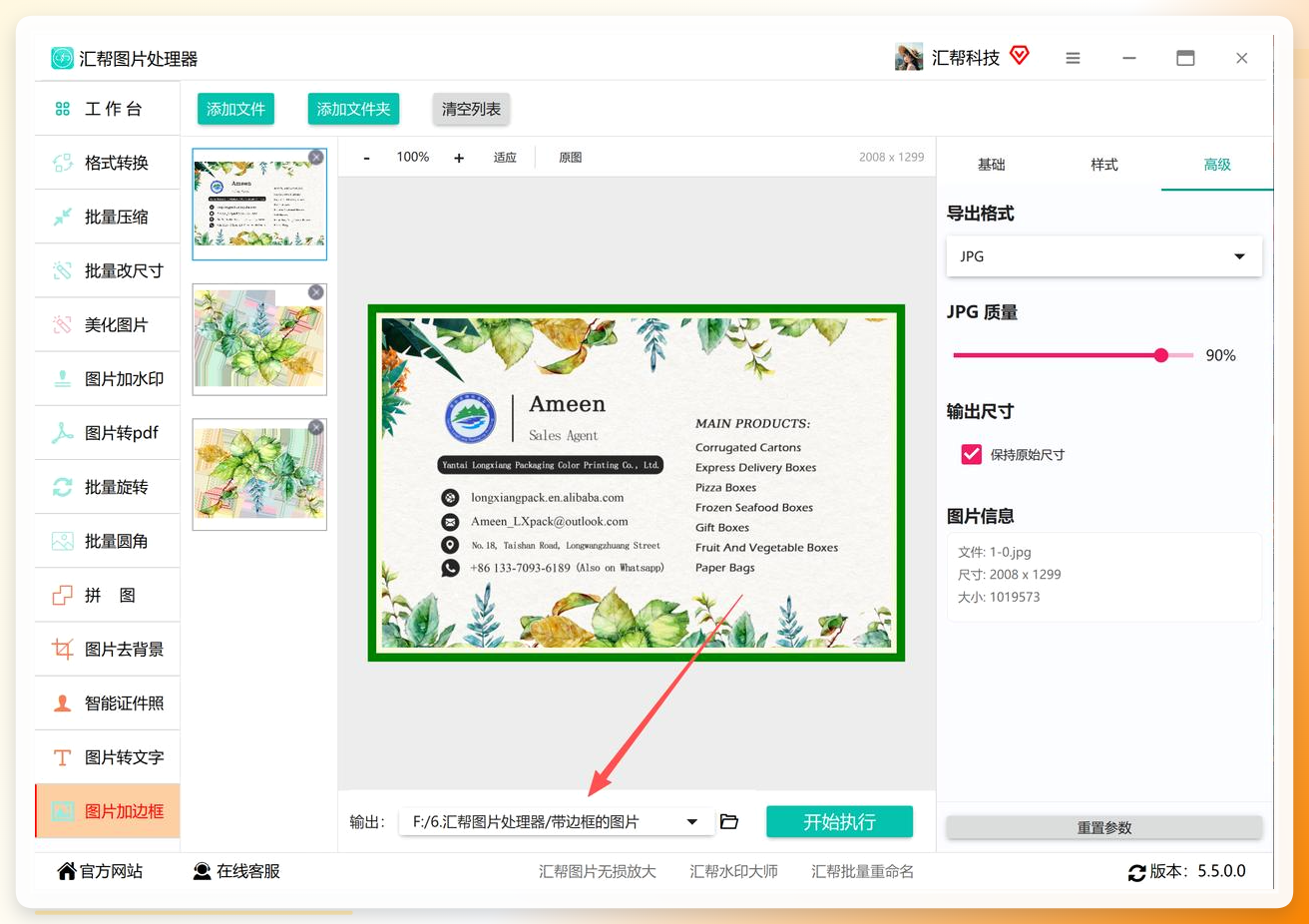1309x924 pixels.
Task: Remove the first business card thumbnail
Action: 316,157
